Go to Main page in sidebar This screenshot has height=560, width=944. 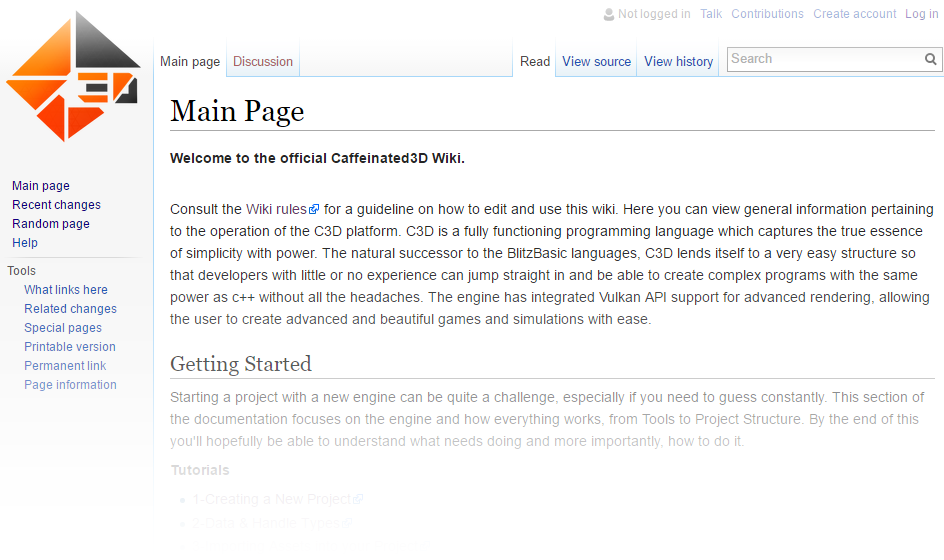(41, 185)
